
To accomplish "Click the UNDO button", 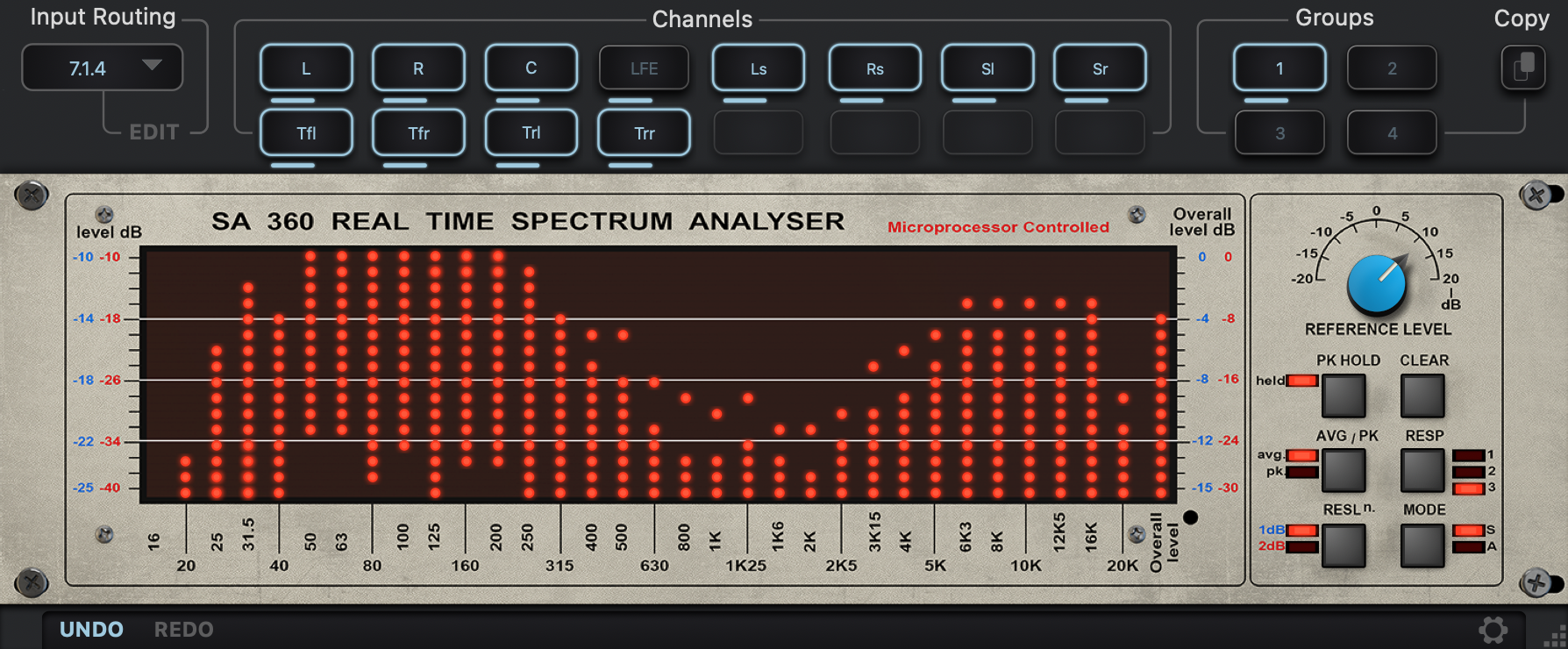I will 91,630.
